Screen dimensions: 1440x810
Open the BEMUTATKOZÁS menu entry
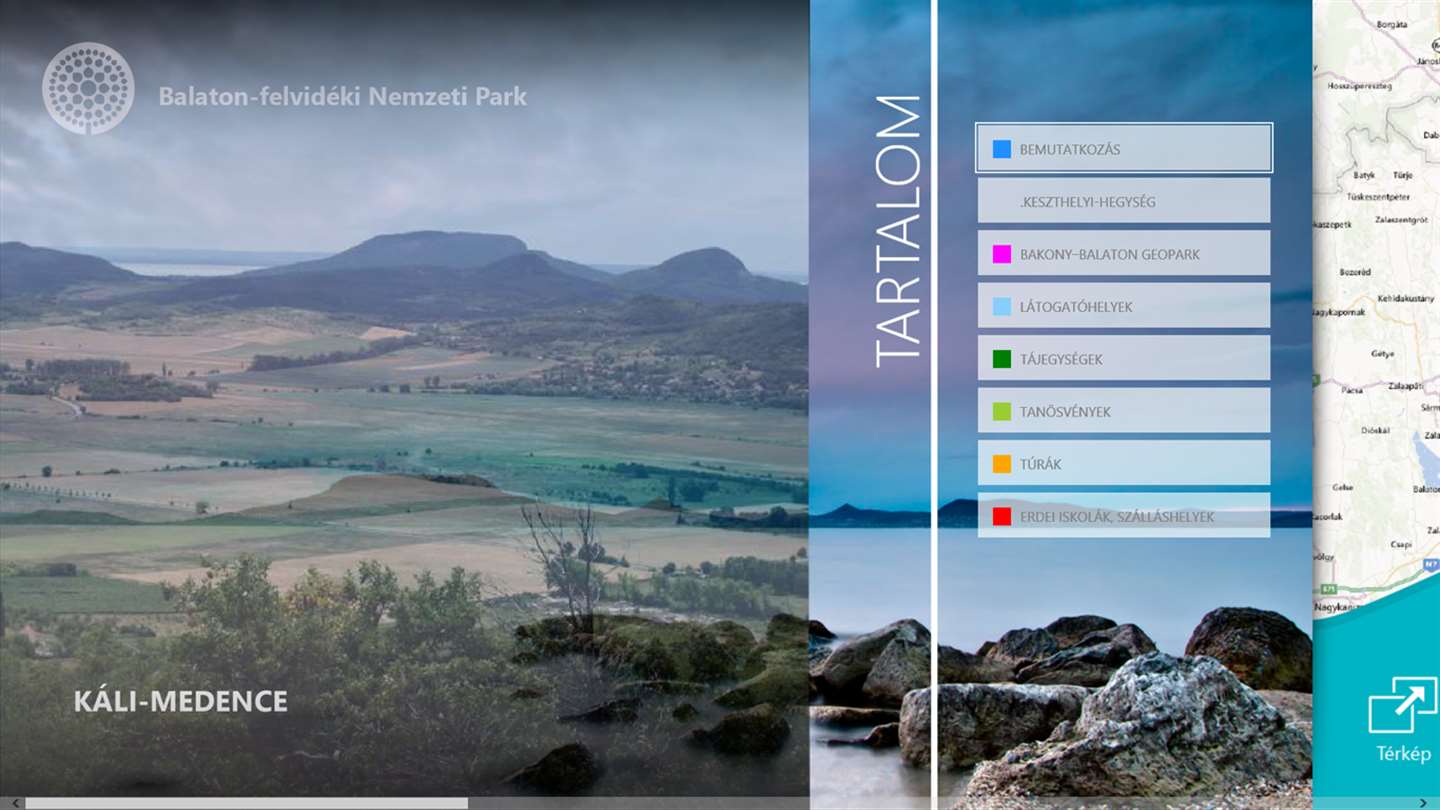click(x=1124, y=148)
